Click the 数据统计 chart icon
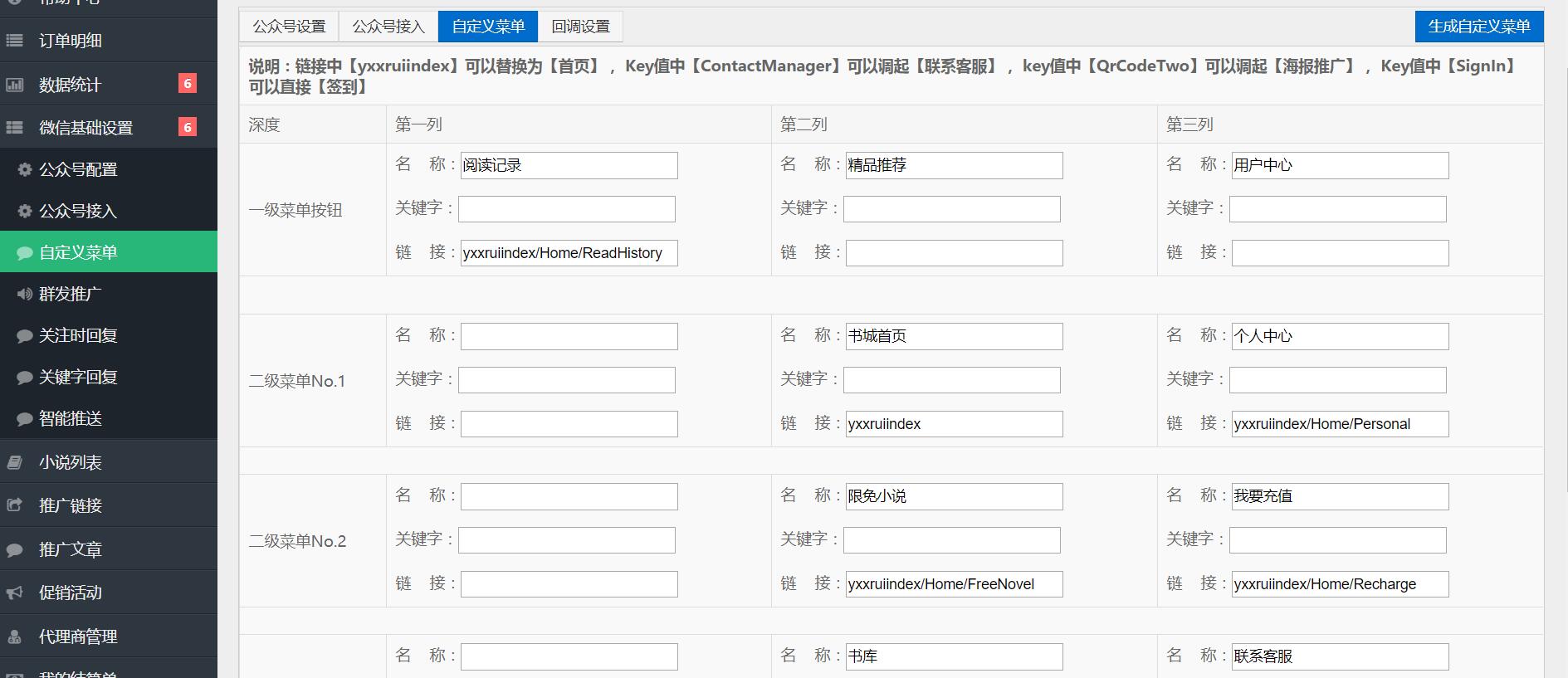The image size is (1568, 678). [14, 85]
